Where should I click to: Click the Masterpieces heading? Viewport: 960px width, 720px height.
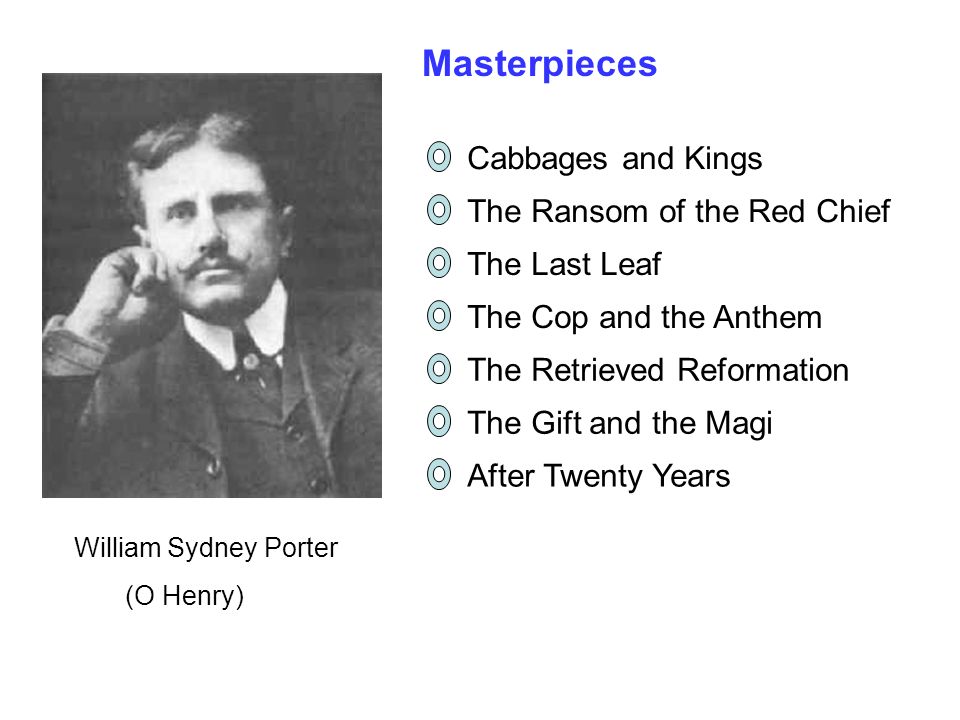539,64
